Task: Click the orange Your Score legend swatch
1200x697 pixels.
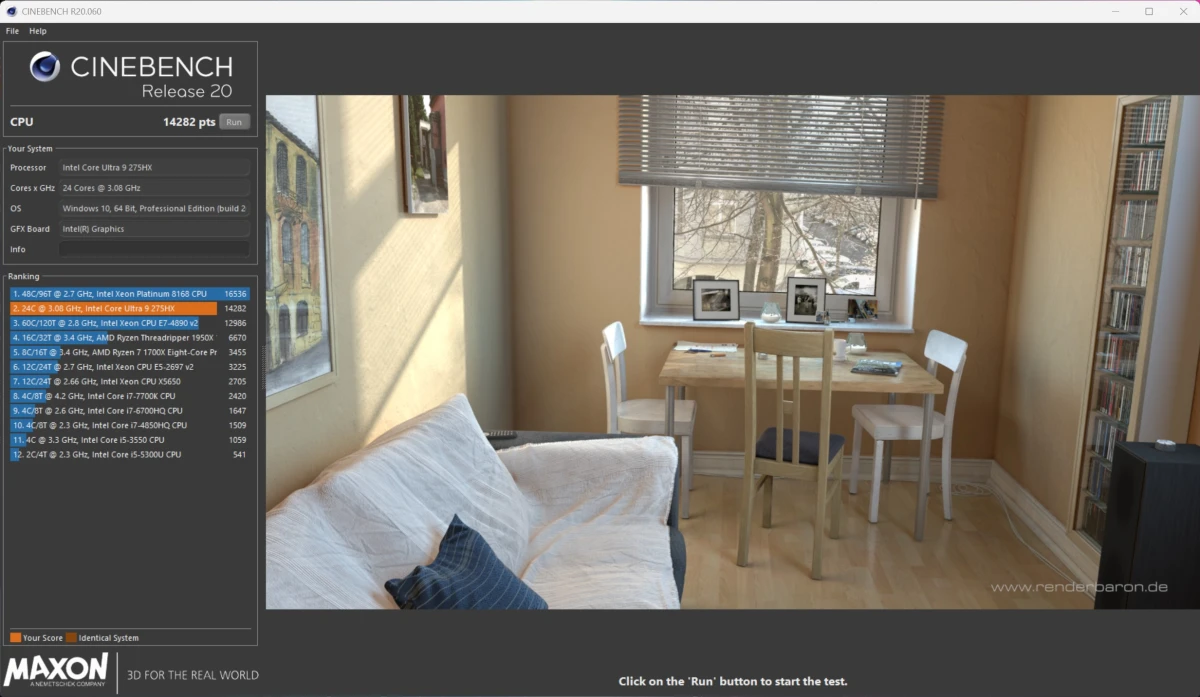Action: [15, 637]
